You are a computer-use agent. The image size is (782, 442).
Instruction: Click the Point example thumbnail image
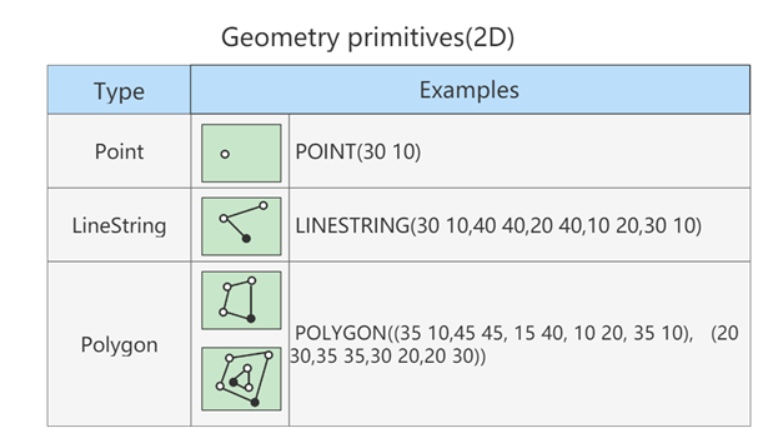(x=241, y=153)
